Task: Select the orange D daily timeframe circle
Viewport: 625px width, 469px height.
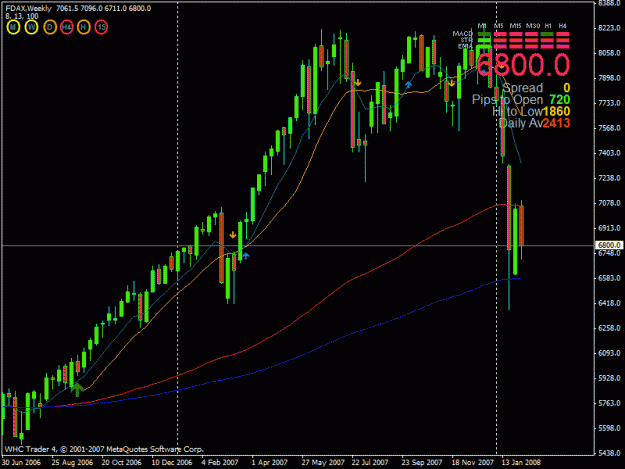Action: click(x=50, y=27)
